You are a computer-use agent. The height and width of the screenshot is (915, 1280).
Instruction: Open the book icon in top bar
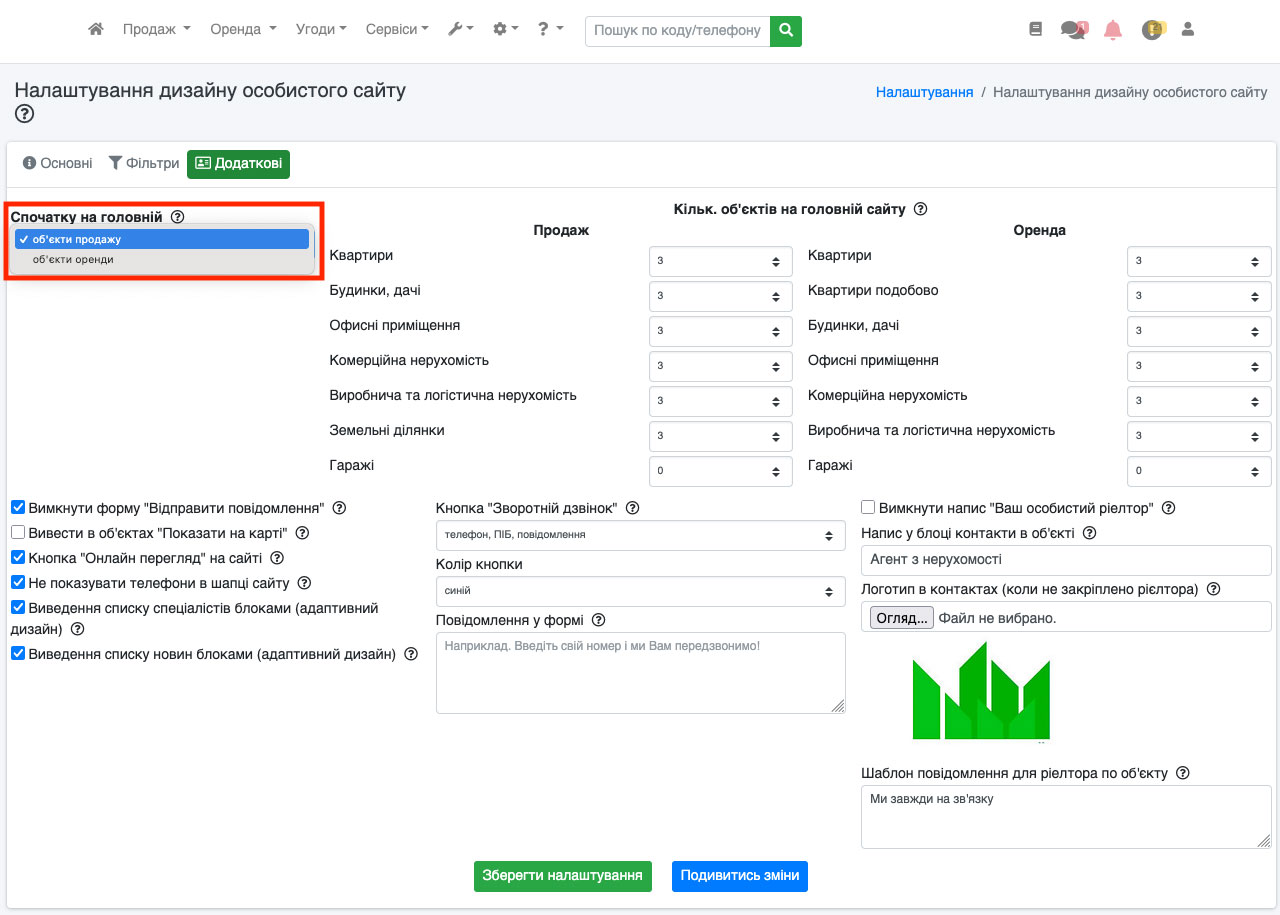(x=1035, y=30)
